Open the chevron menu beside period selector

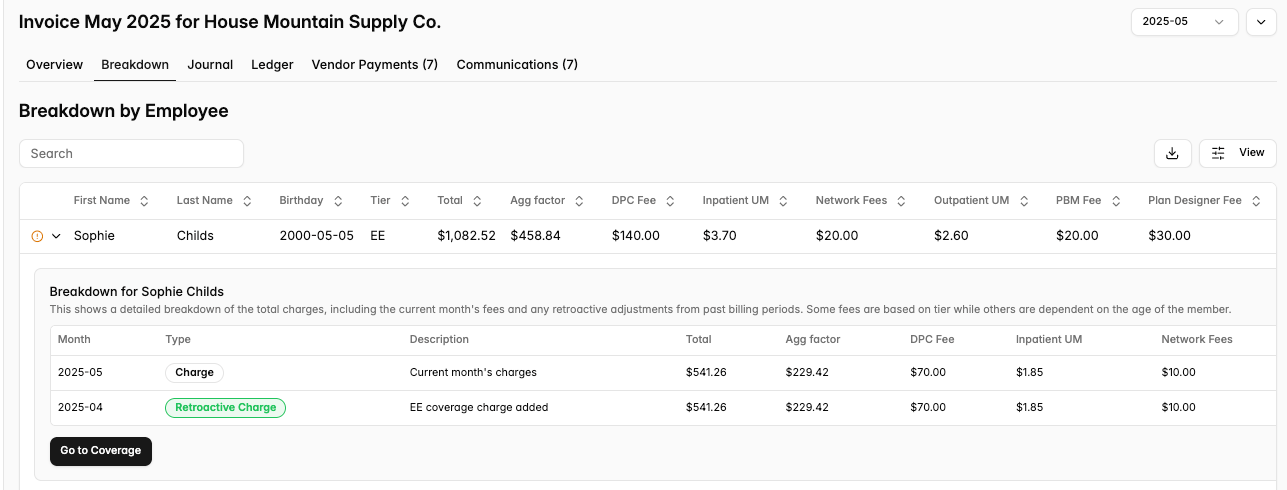pyautogui.click(x=1261, y=21)
